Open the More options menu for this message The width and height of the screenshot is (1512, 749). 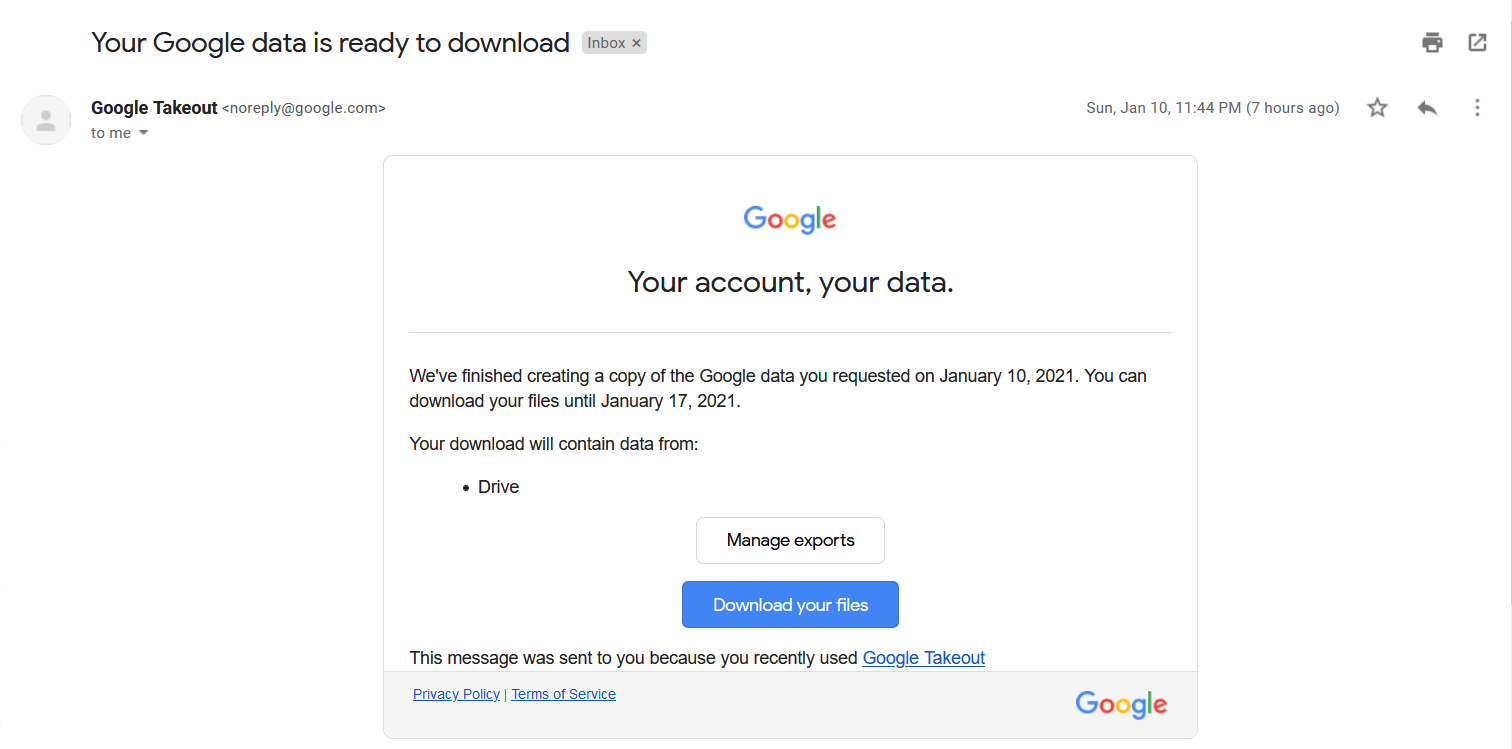click(1477, 107)
